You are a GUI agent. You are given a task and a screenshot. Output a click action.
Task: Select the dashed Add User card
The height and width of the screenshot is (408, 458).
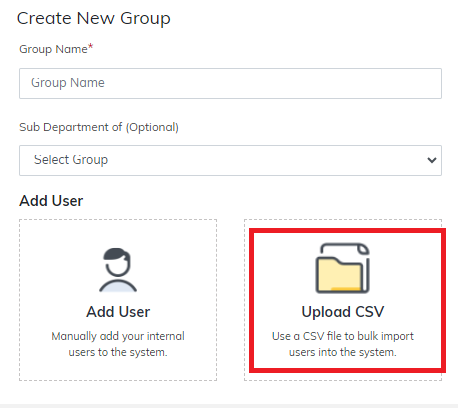click(x=118, y=300)
